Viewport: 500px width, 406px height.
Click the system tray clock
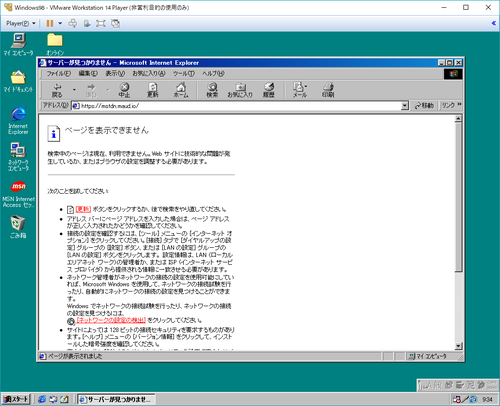[487, 399]
